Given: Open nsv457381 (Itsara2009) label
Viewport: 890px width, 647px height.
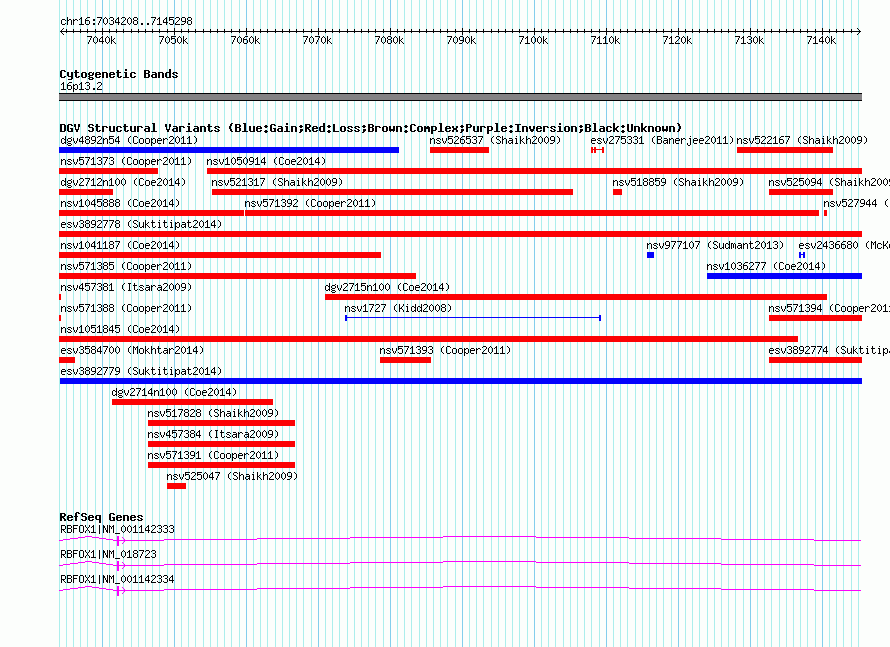Looking at the screenshot, I should (126, 287).
